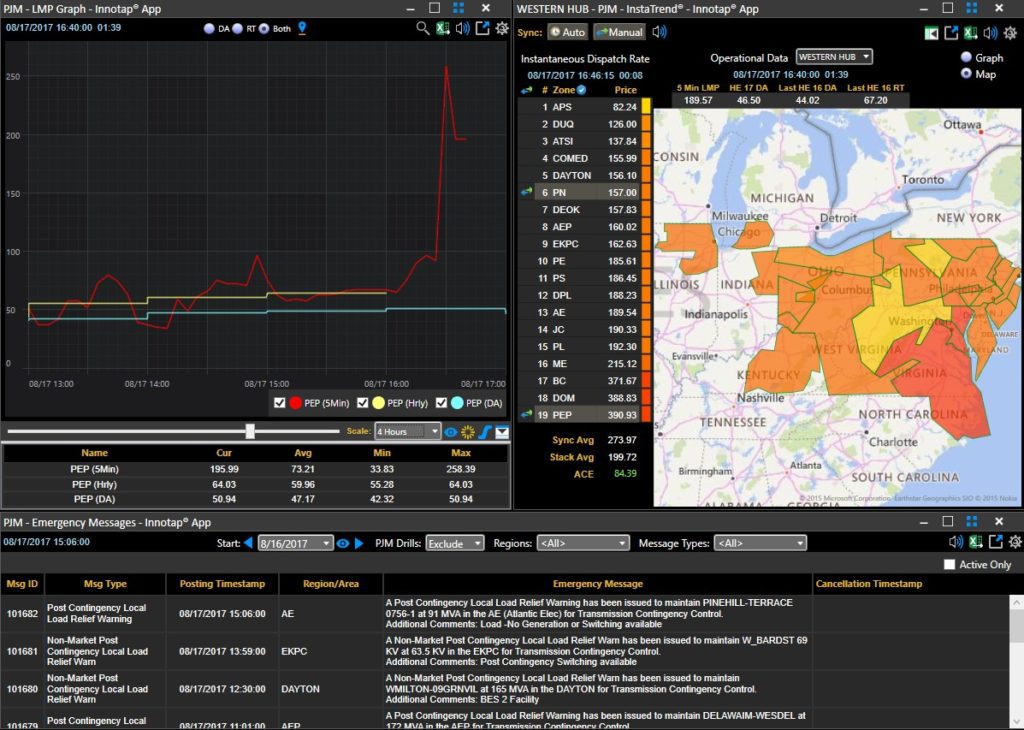Open the search magnifier in LMP Graph
Screen dimensions: 1024x730
423,28
